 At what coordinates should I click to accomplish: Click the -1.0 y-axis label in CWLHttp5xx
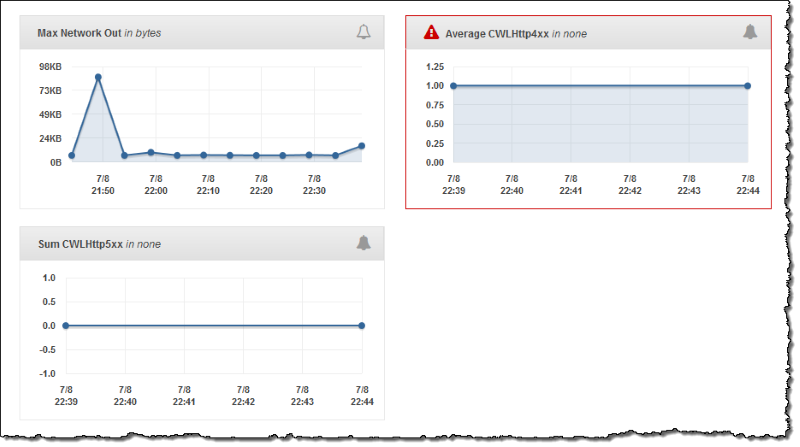tap(45, 373)
